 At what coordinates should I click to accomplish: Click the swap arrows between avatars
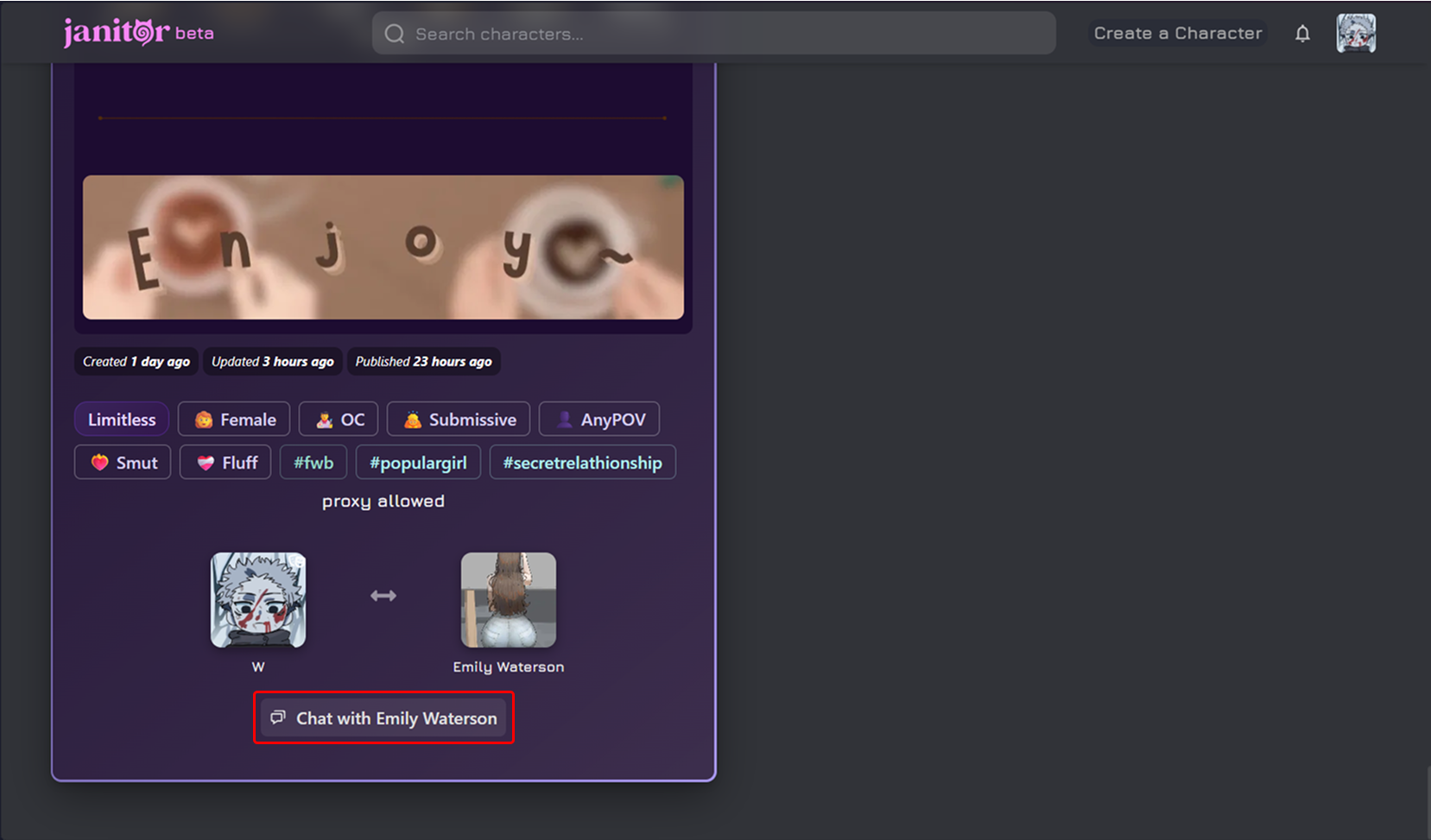pos(383,596)
